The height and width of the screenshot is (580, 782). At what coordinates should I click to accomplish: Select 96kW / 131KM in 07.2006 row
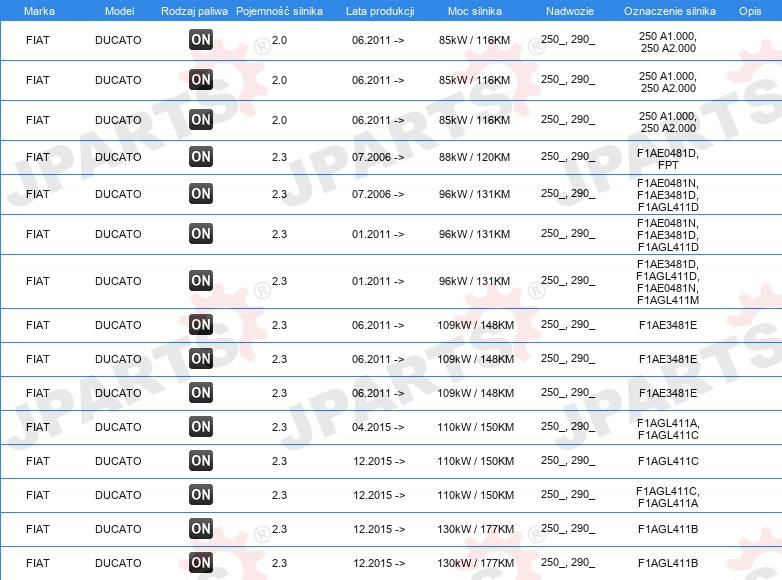(474, 194)
